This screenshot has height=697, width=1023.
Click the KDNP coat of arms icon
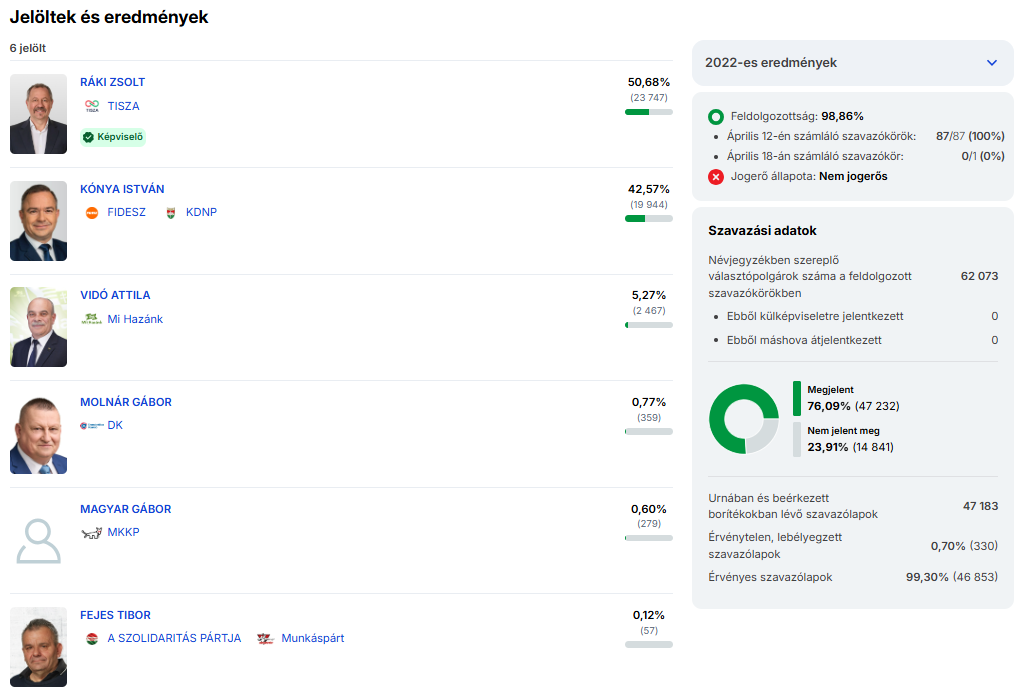(170, 213)
